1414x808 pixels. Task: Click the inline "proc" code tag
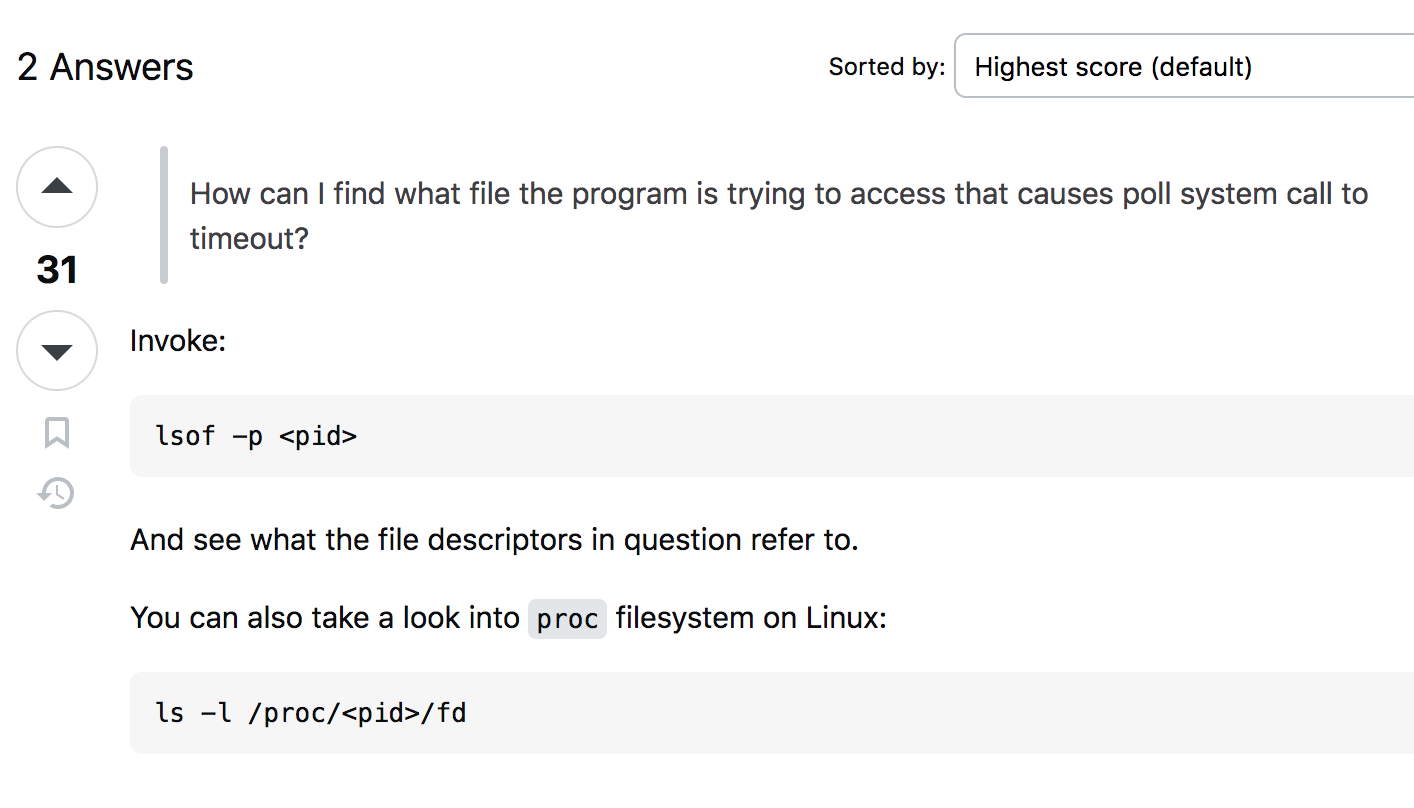(567, 619)
